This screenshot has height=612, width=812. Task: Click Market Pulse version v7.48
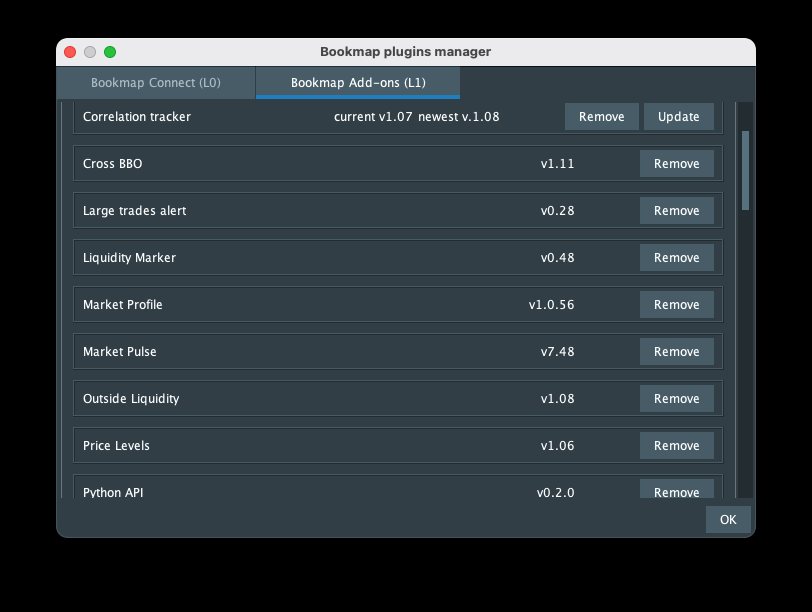(x=557, y=352)
